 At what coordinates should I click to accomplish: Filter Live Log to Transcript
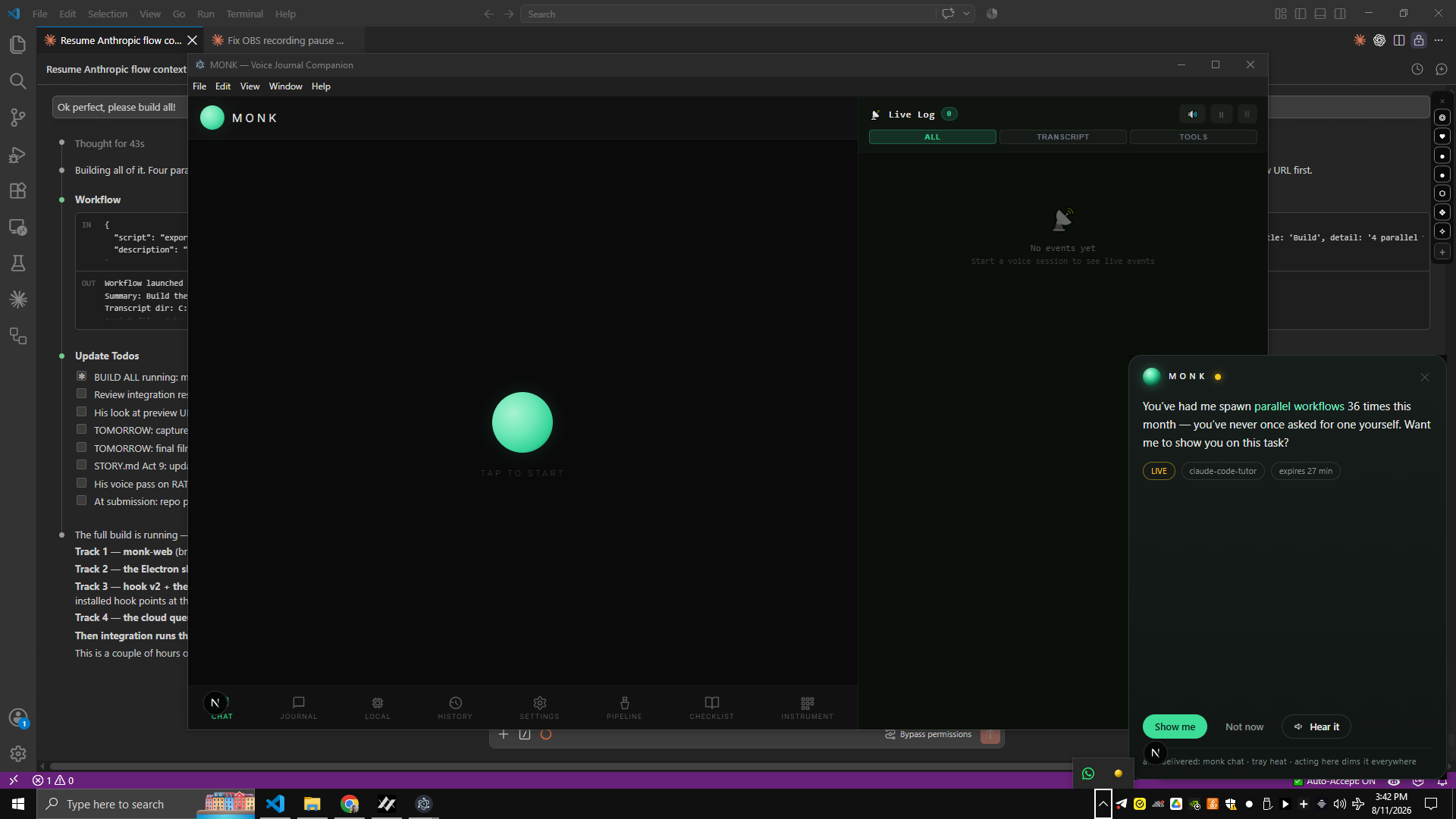pyautogui.click(x=1063, y=137)
